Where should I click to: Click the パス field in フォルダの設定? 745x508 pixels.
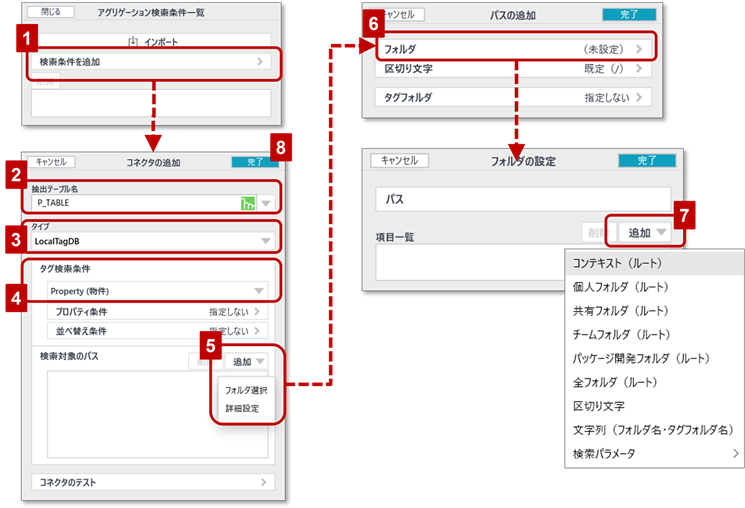pos(523,199)
